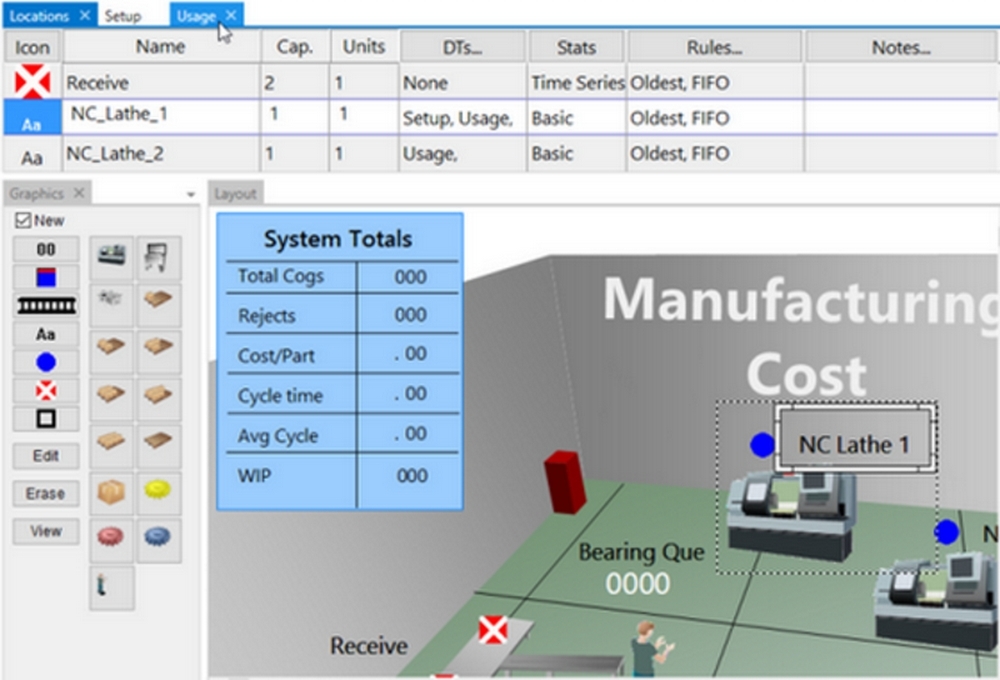Click the Receive row red X icon
Viewport: 1000px width, 680px height.
click(33, 82)
